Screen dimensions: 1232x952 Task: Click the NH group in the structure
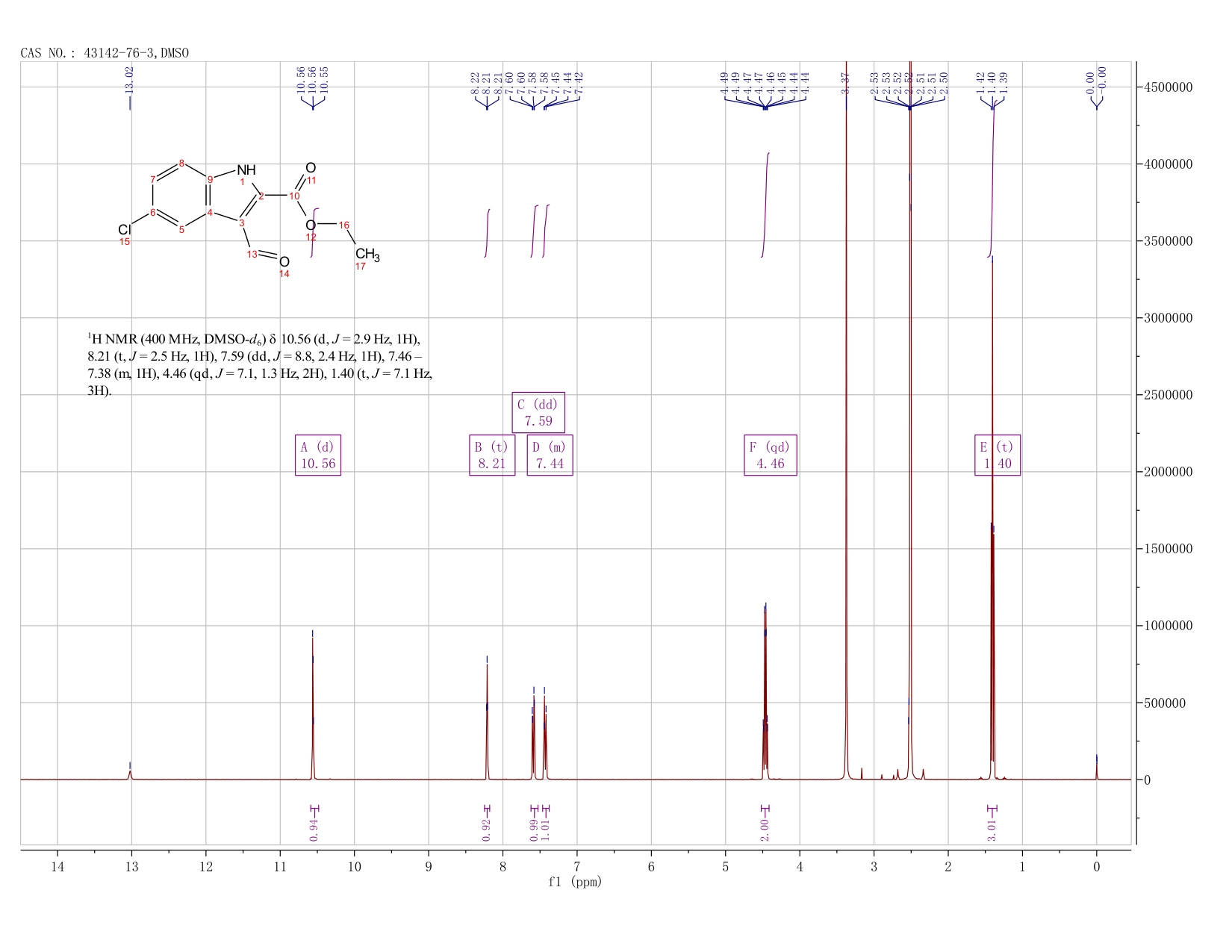click(246, 170)
